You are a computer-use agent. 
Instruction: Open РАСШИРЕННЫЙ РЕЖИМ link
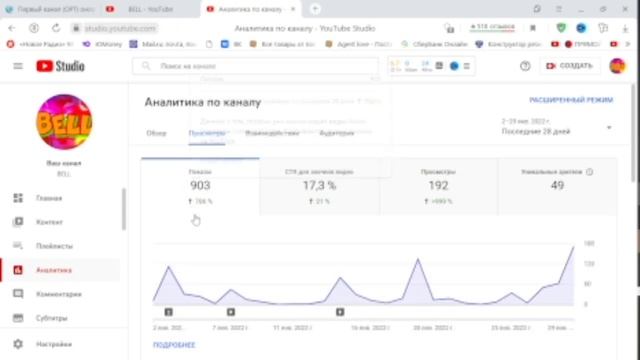coord(571,100)
